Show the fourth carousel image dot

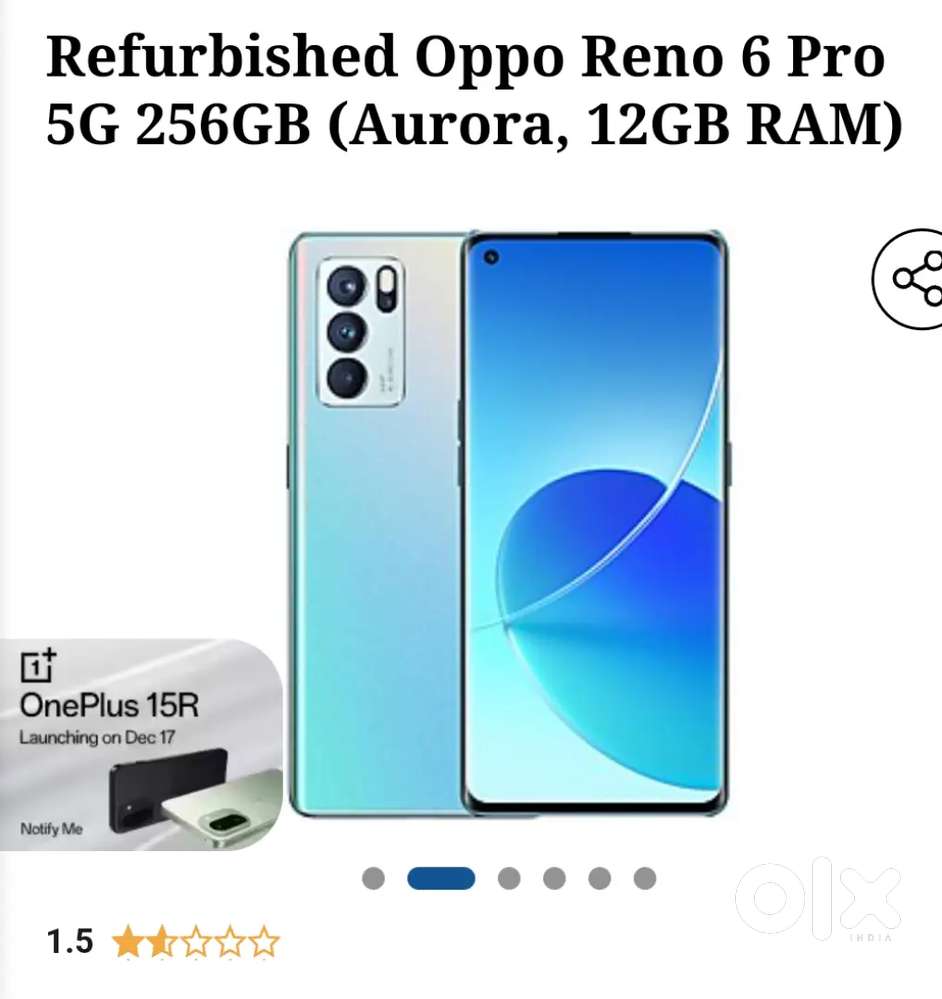tap(554, 878)
